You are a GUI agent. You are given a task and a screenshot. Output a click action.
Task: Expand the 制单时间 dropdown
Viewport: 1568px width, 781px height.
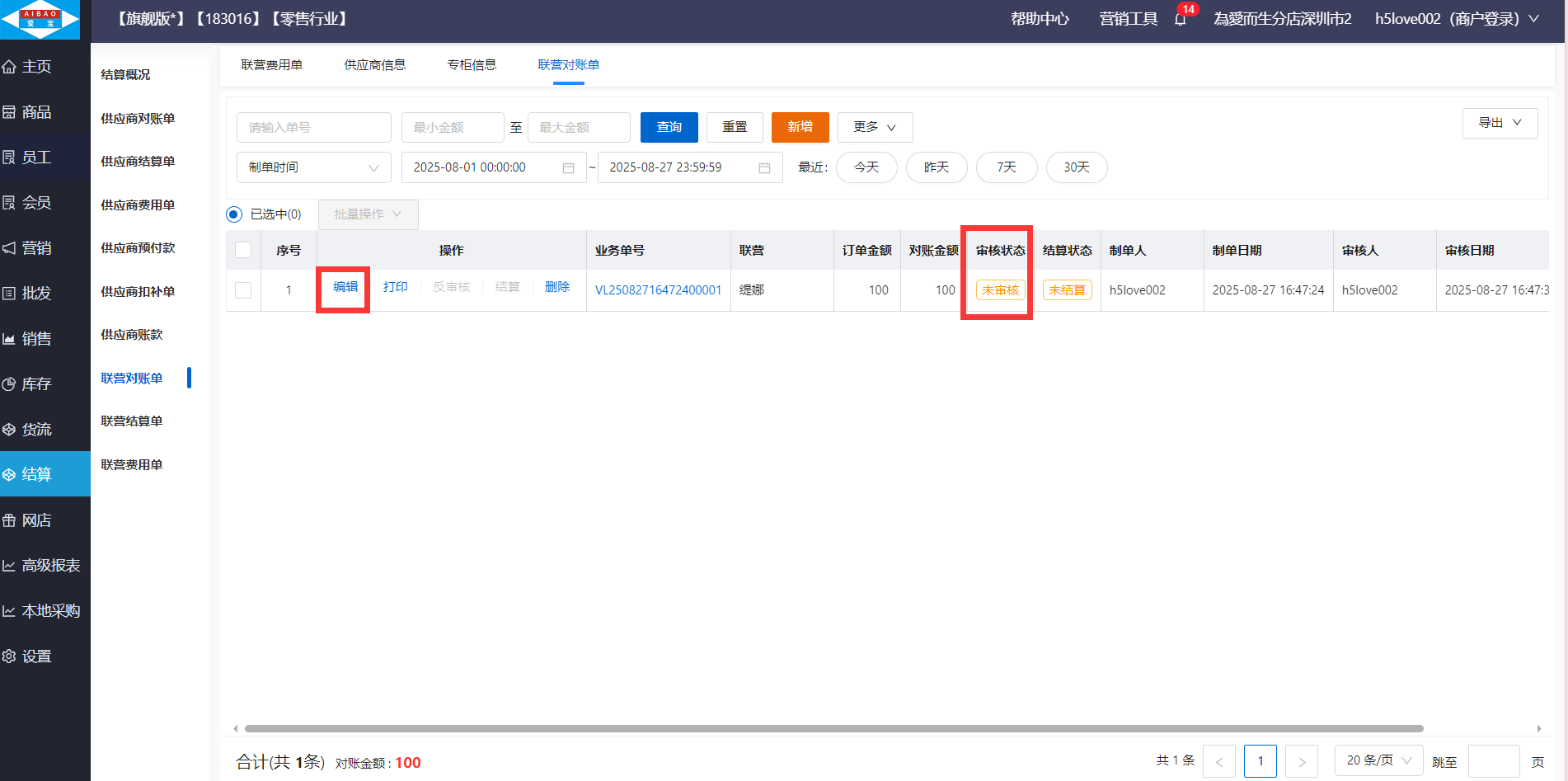(313, 167)
